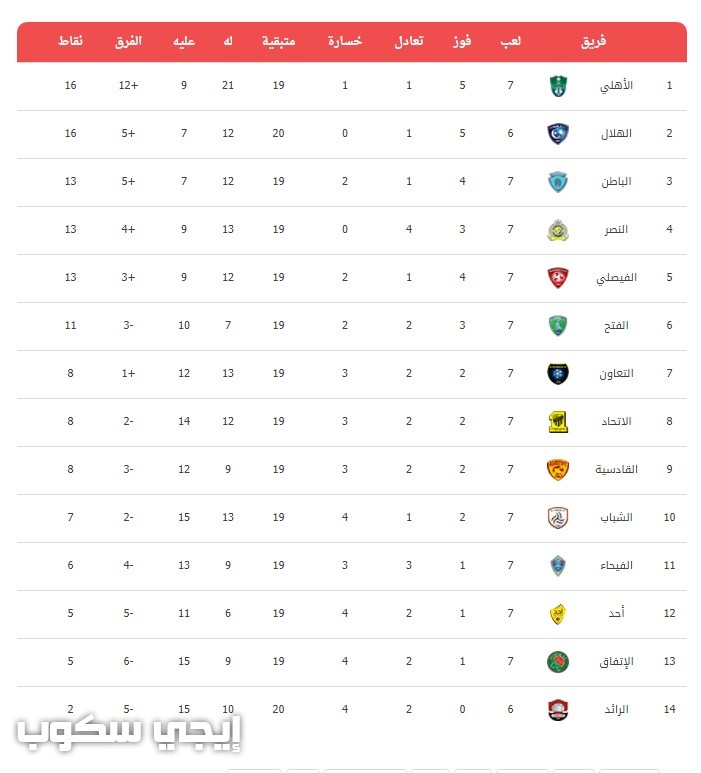Click the Al-Qadsiah orange crest
Viewport: 701px width, 773px height.
[558, 469]
